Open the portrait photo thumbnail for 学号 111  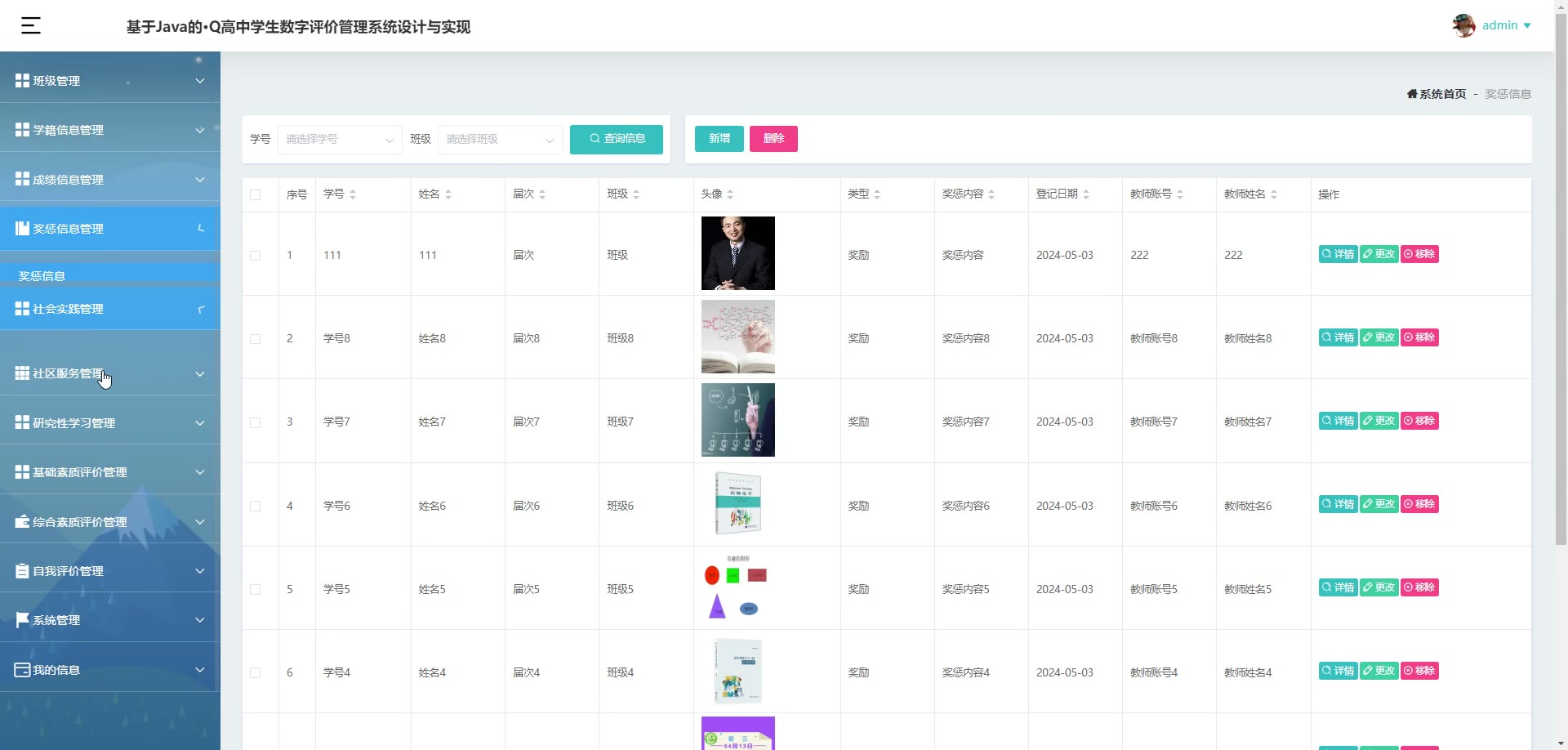[x=738, y=253]
